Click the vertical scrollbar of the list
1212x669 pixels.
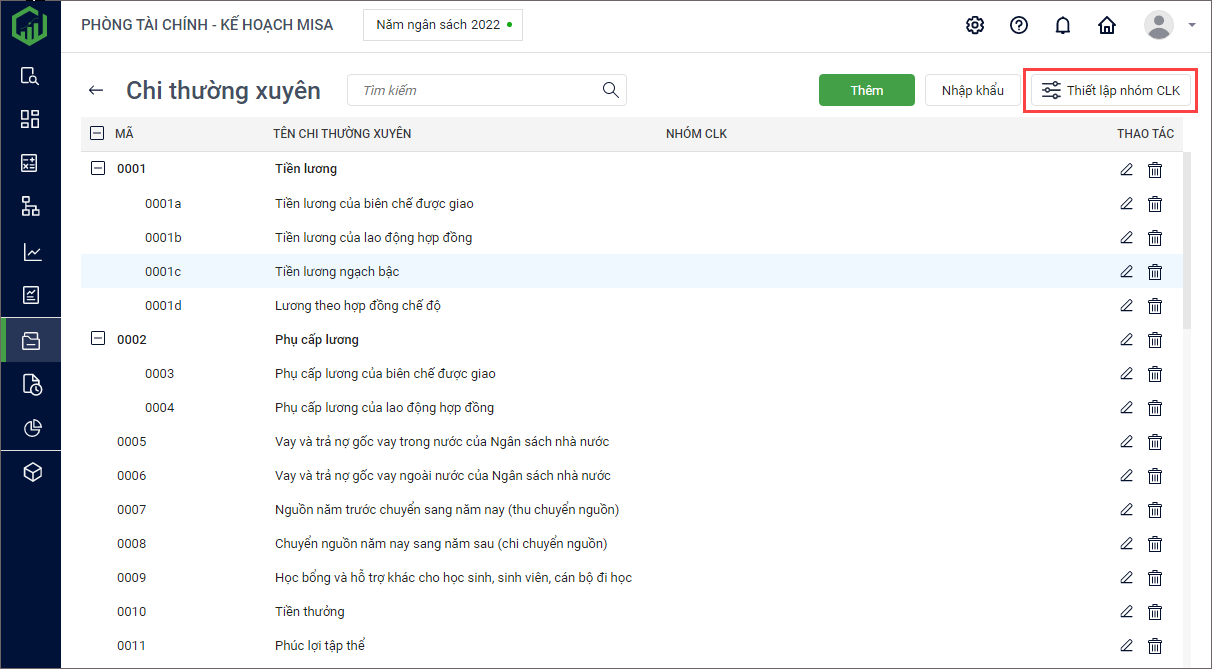[1187, 240]
